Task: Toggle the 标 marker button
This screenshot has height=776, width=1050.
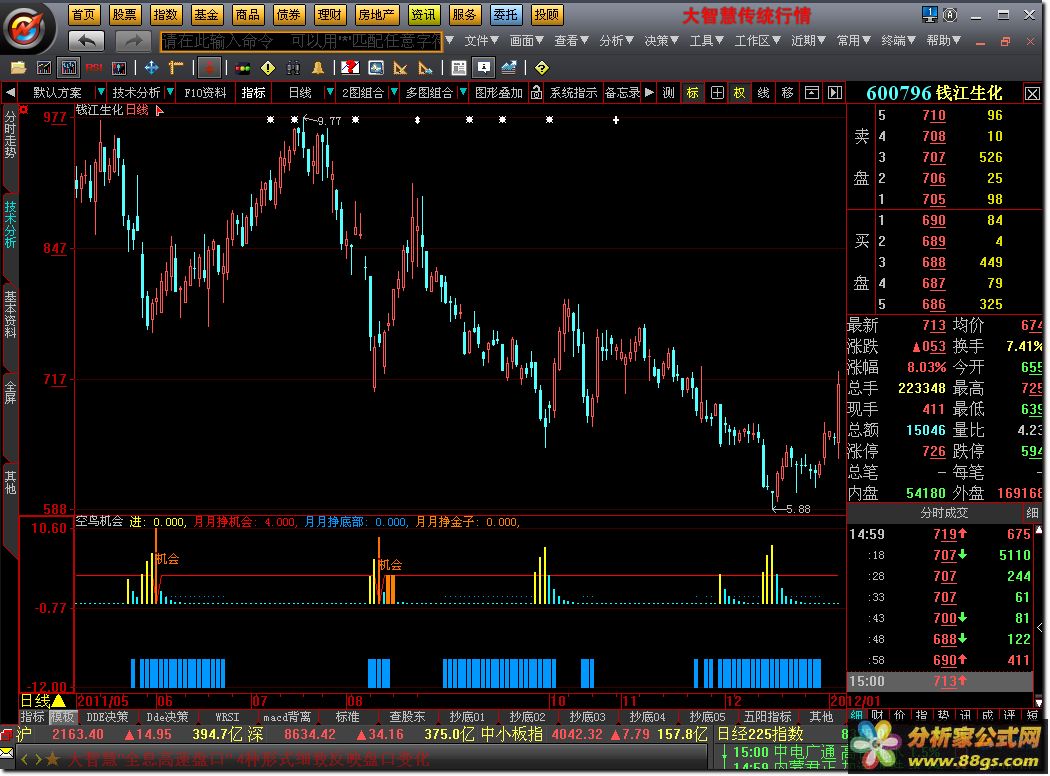Action: tap(693, 92)
